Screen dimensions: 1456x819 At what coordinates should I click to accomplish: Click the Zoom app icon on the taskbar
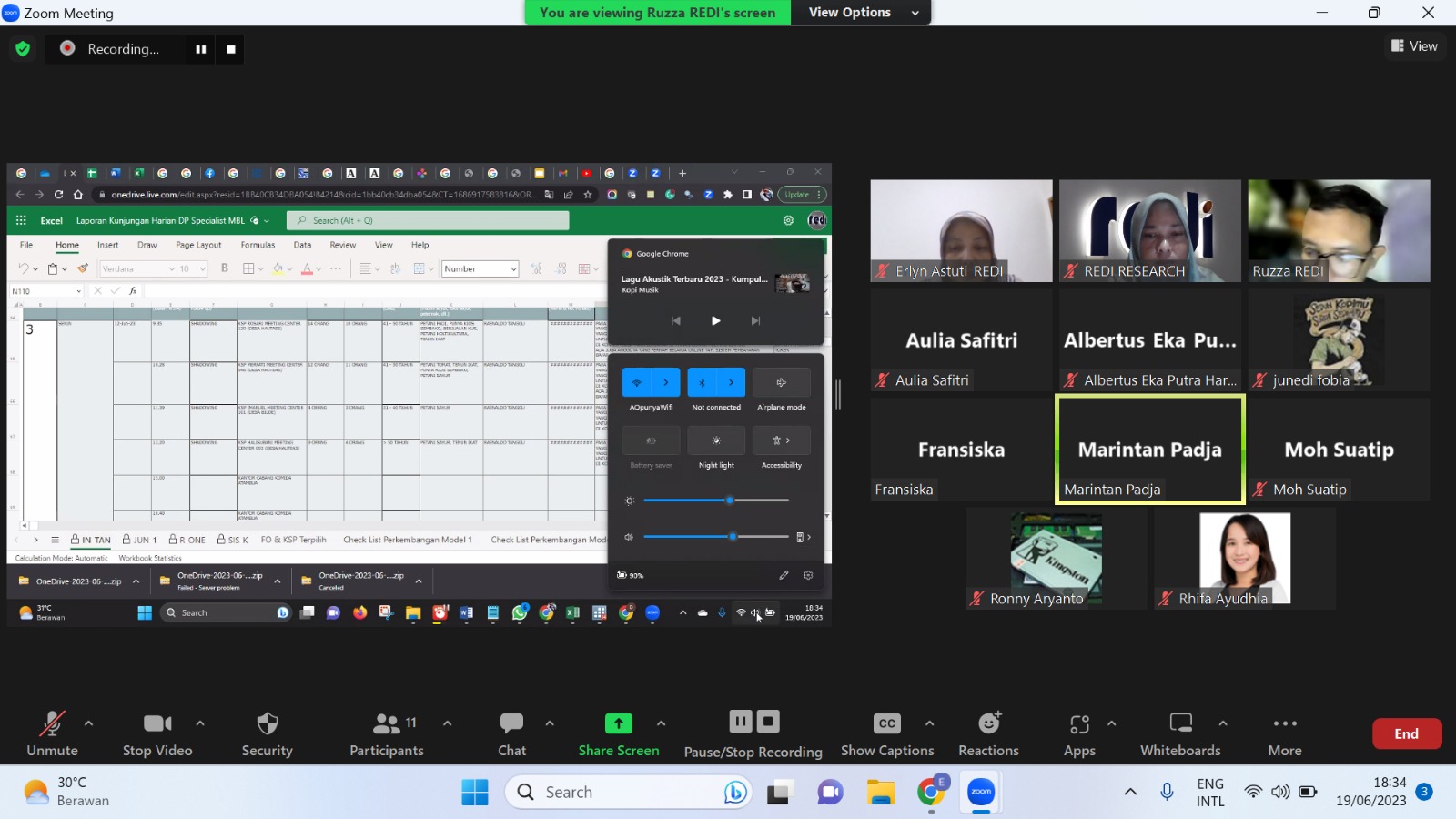point(981,793)
